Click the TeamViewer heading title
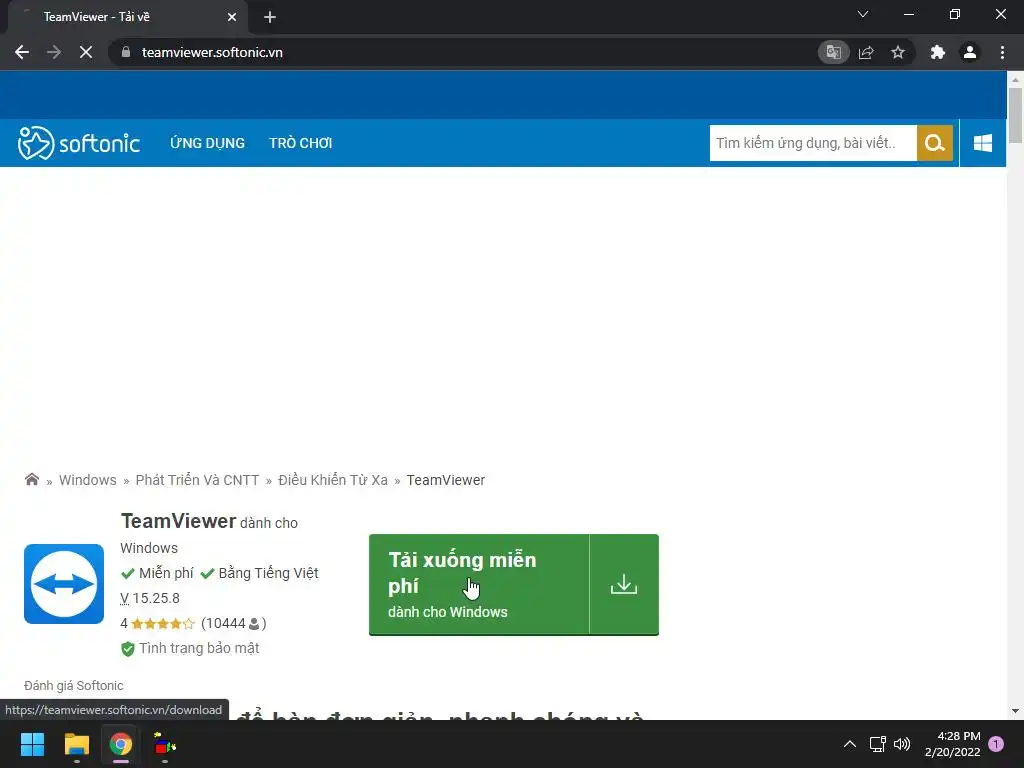This screenshot has width=1024, height=768. pos(178,521)
